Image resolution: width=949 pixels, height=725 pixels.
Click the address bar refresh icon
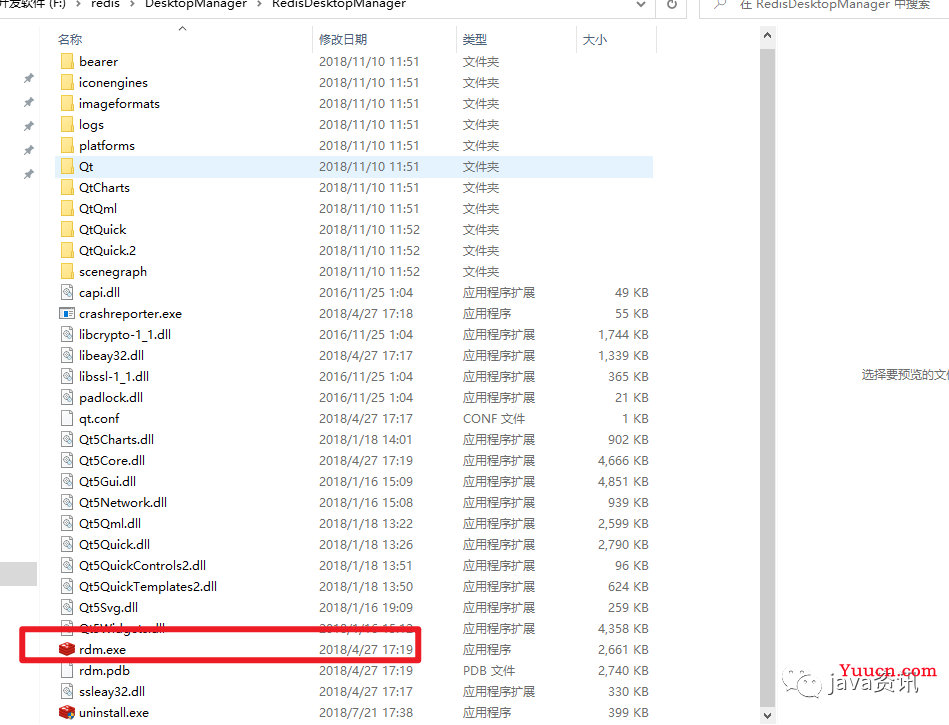click(x=672, y=5)
